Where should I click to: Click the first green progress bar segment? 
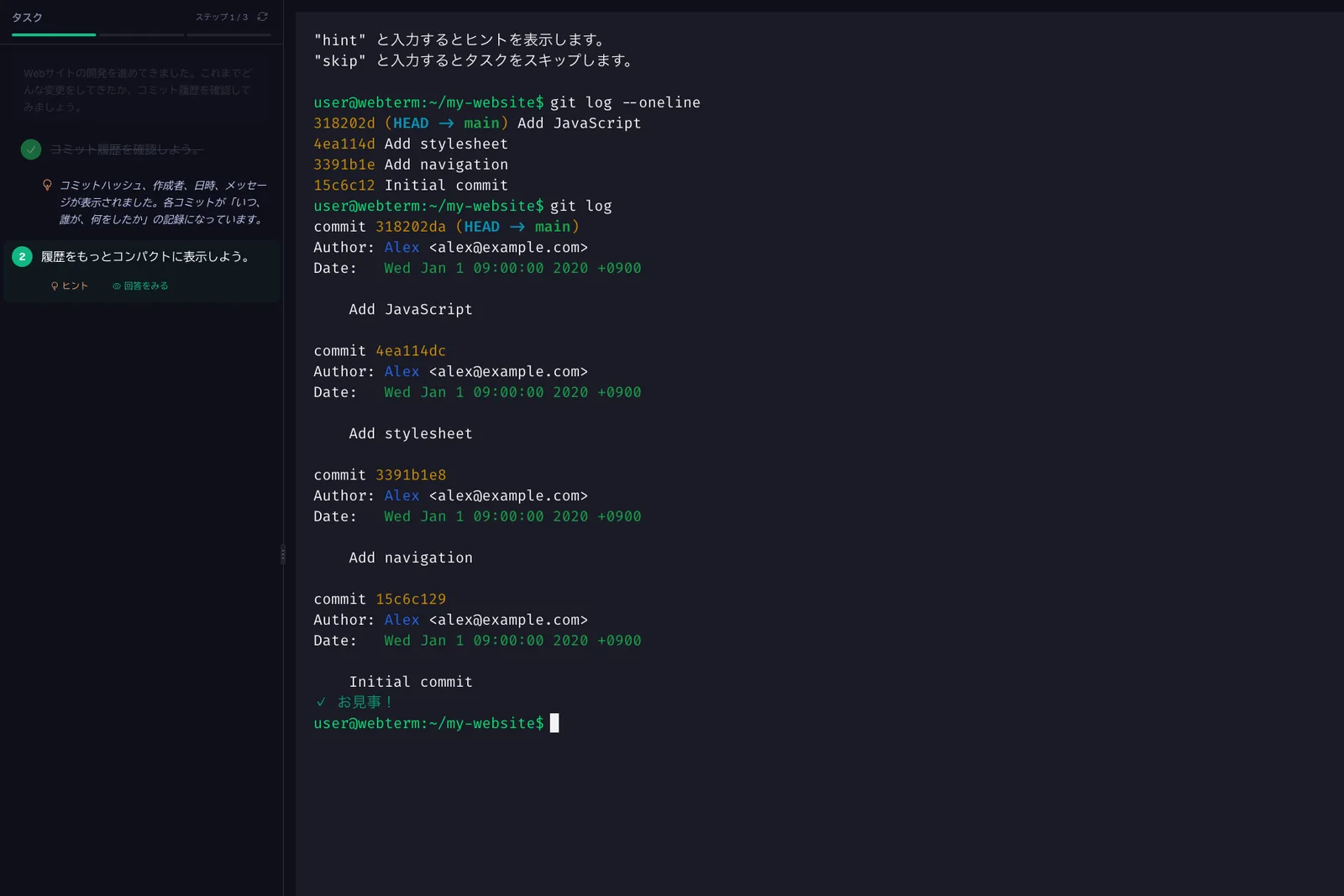pyautogui.click(x=54, y=35)
